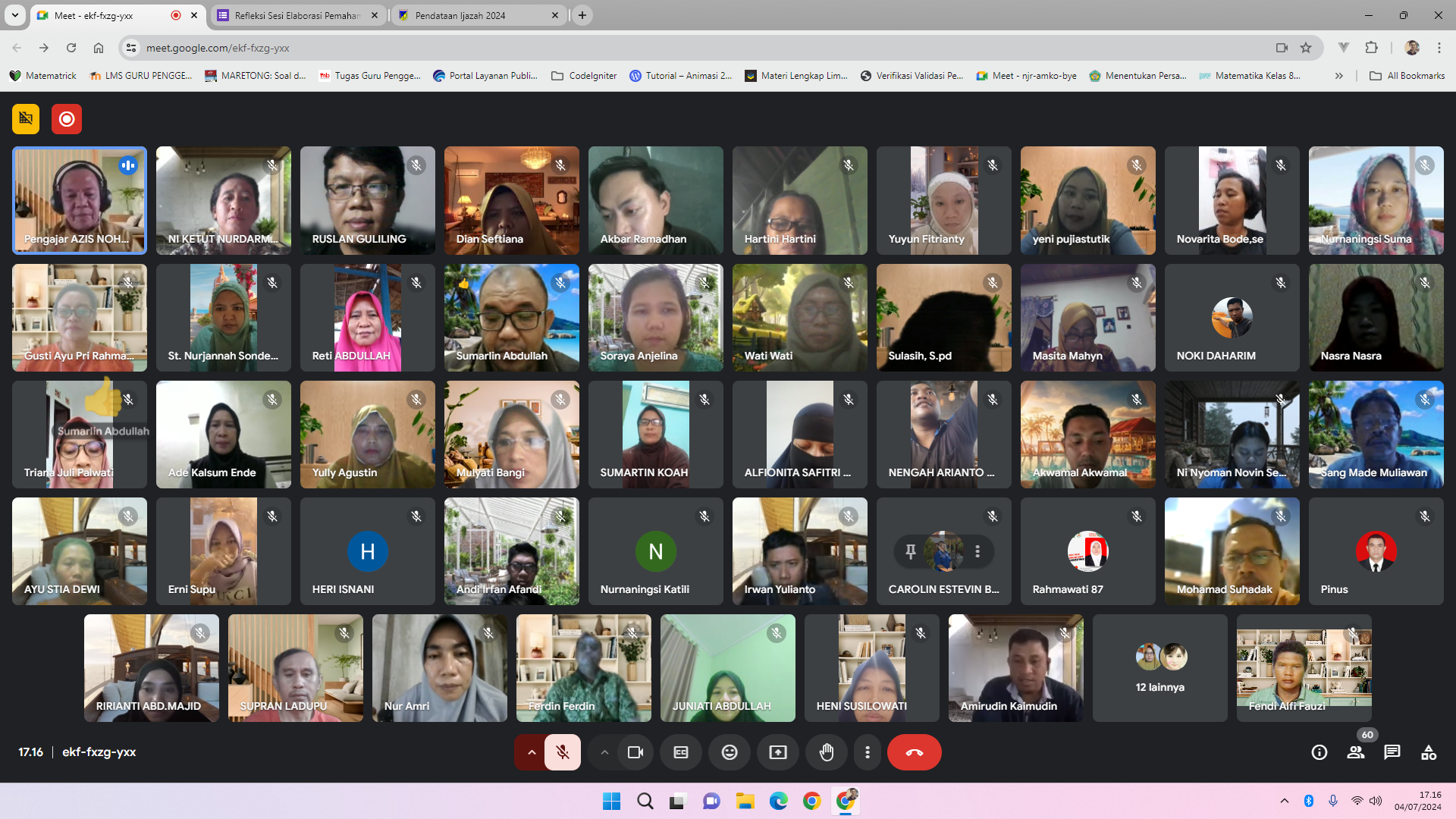Click the 12 lainnya participants tile

[x=1159, y=668]
